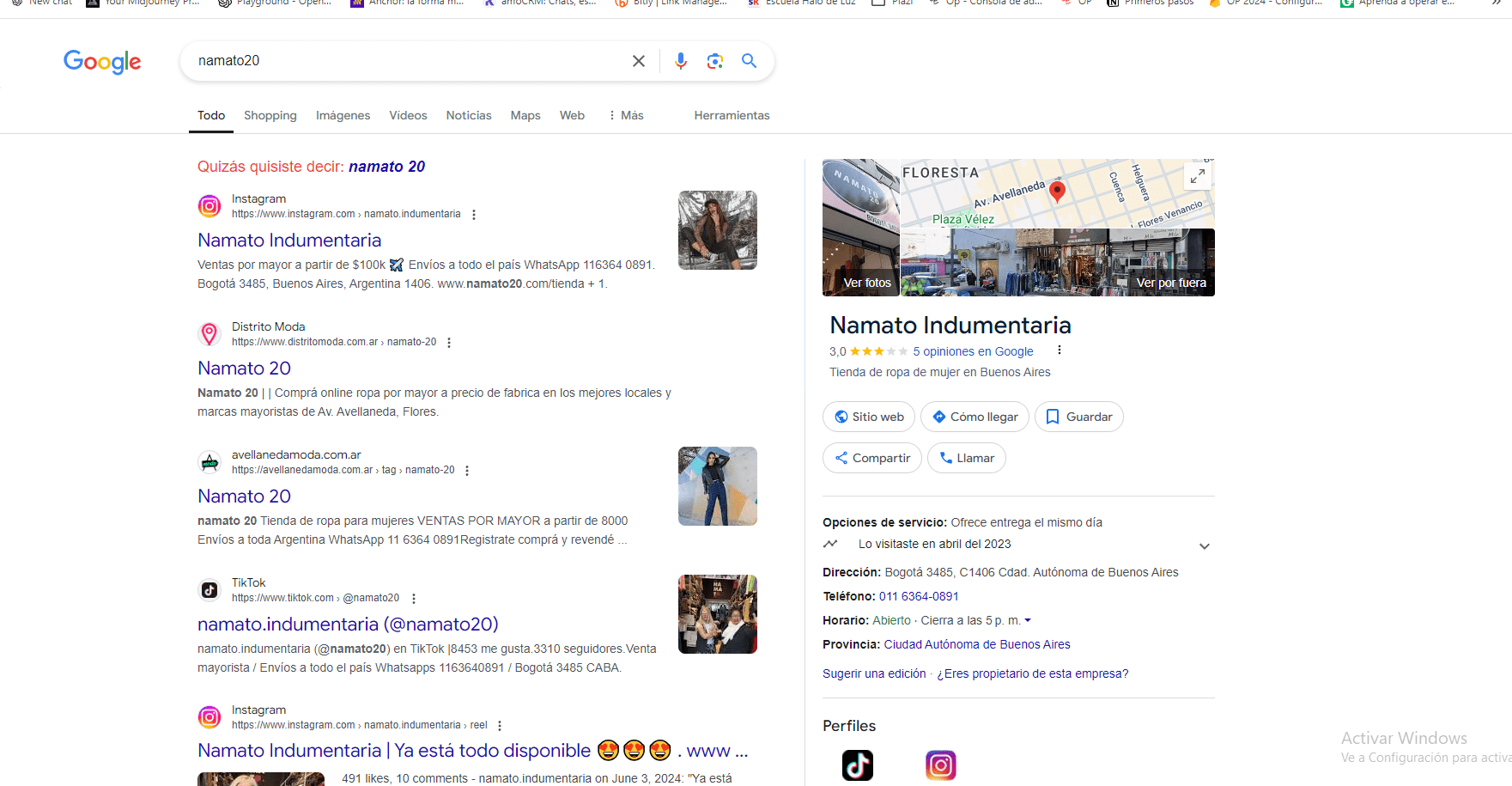Open options menu for the namato.indumentaria Instagram result
The image size is (1512, 786).
474,215
